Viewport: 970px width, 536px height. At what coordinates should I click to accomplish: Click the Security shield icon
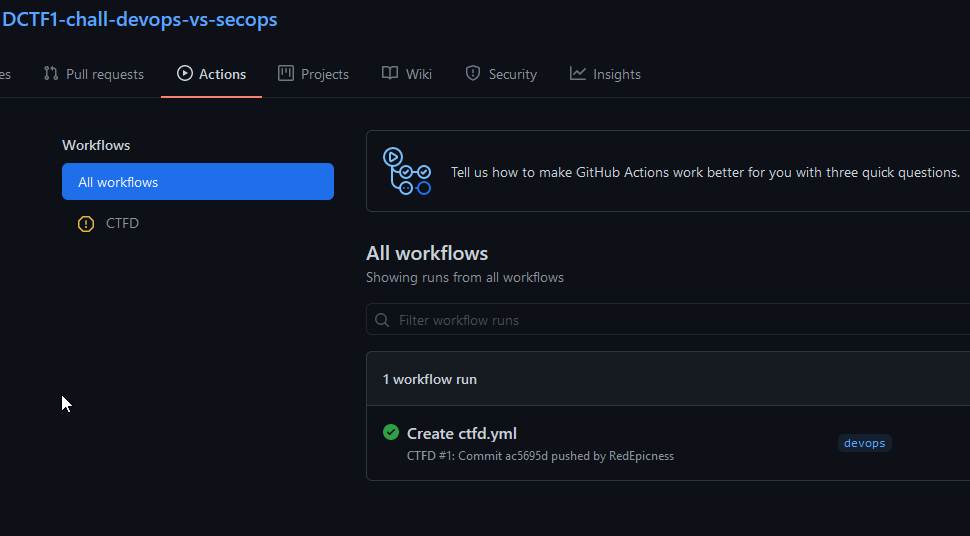click(x=473, y=73)
